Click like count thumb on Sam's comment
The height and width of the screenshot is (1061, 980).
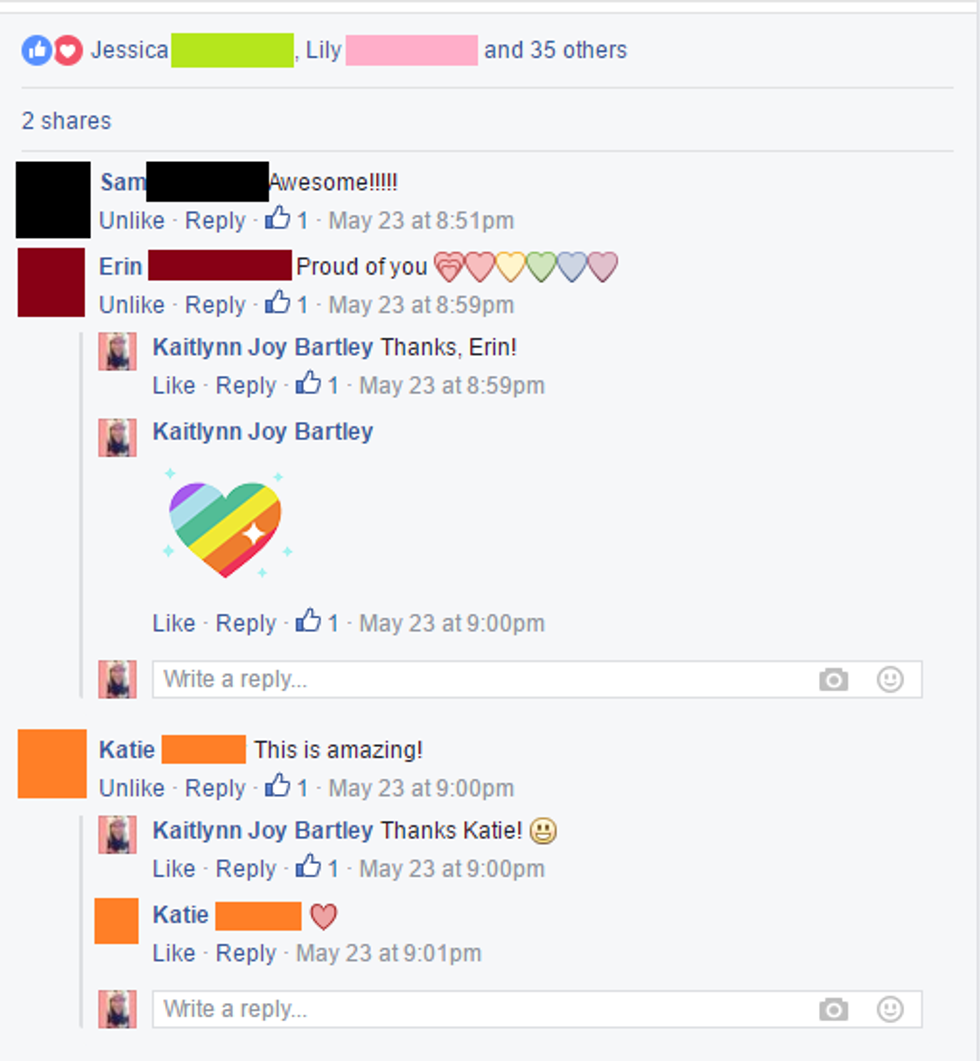277,219
